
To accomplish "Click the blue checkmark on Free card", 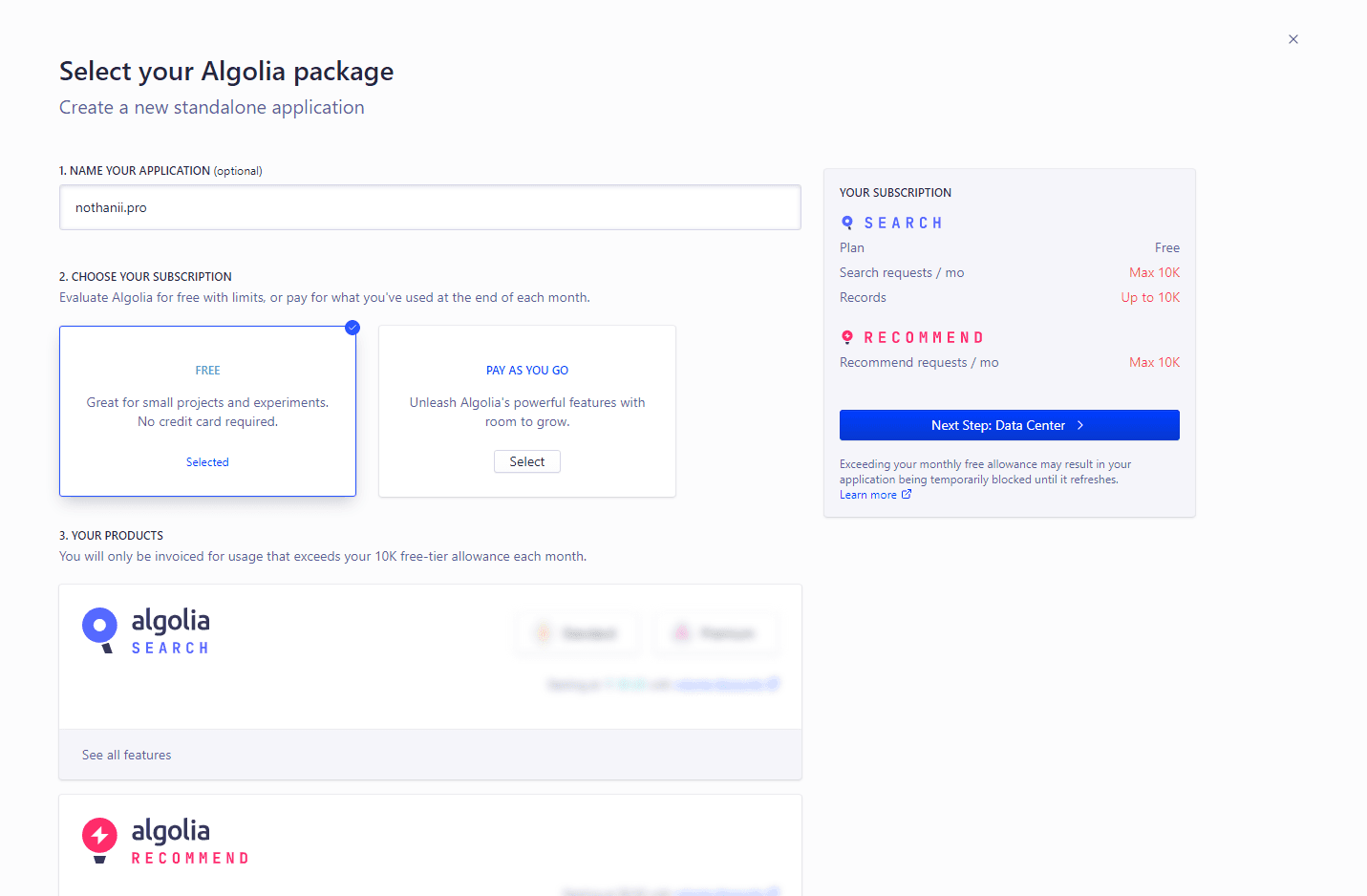I will (352, 328).
